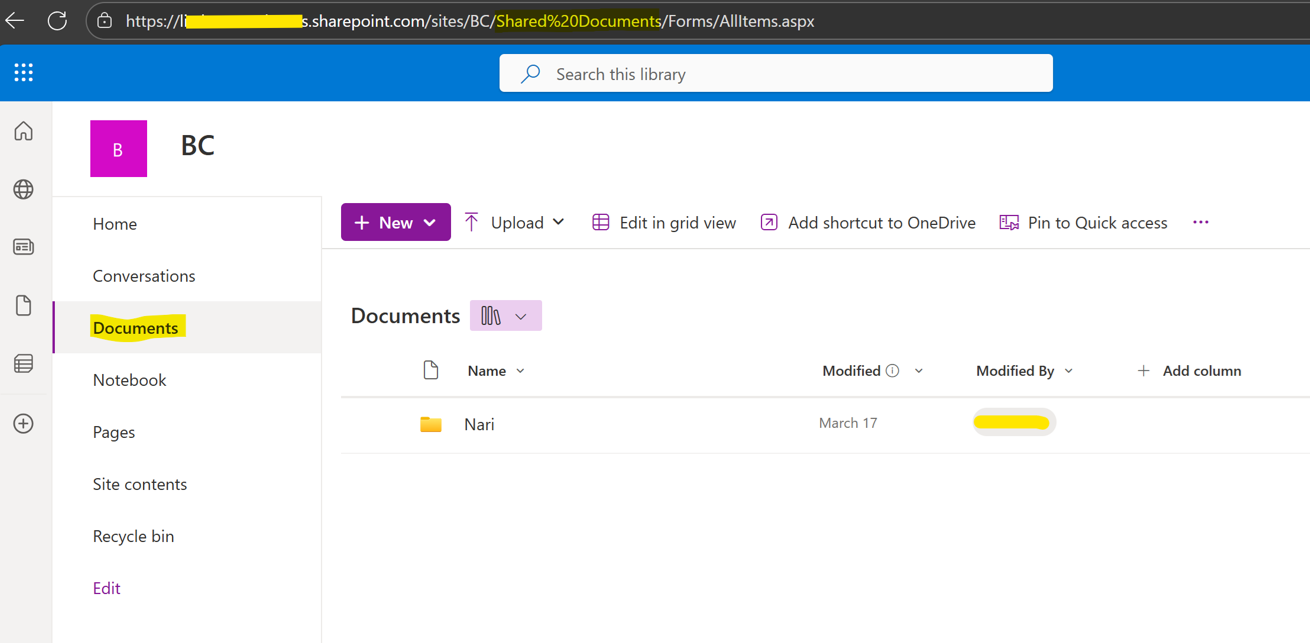This screenshot has height=643, width=1310.
Task: Click the files page icon in rail
Action: pyautogui.click(x=24, y=305)
